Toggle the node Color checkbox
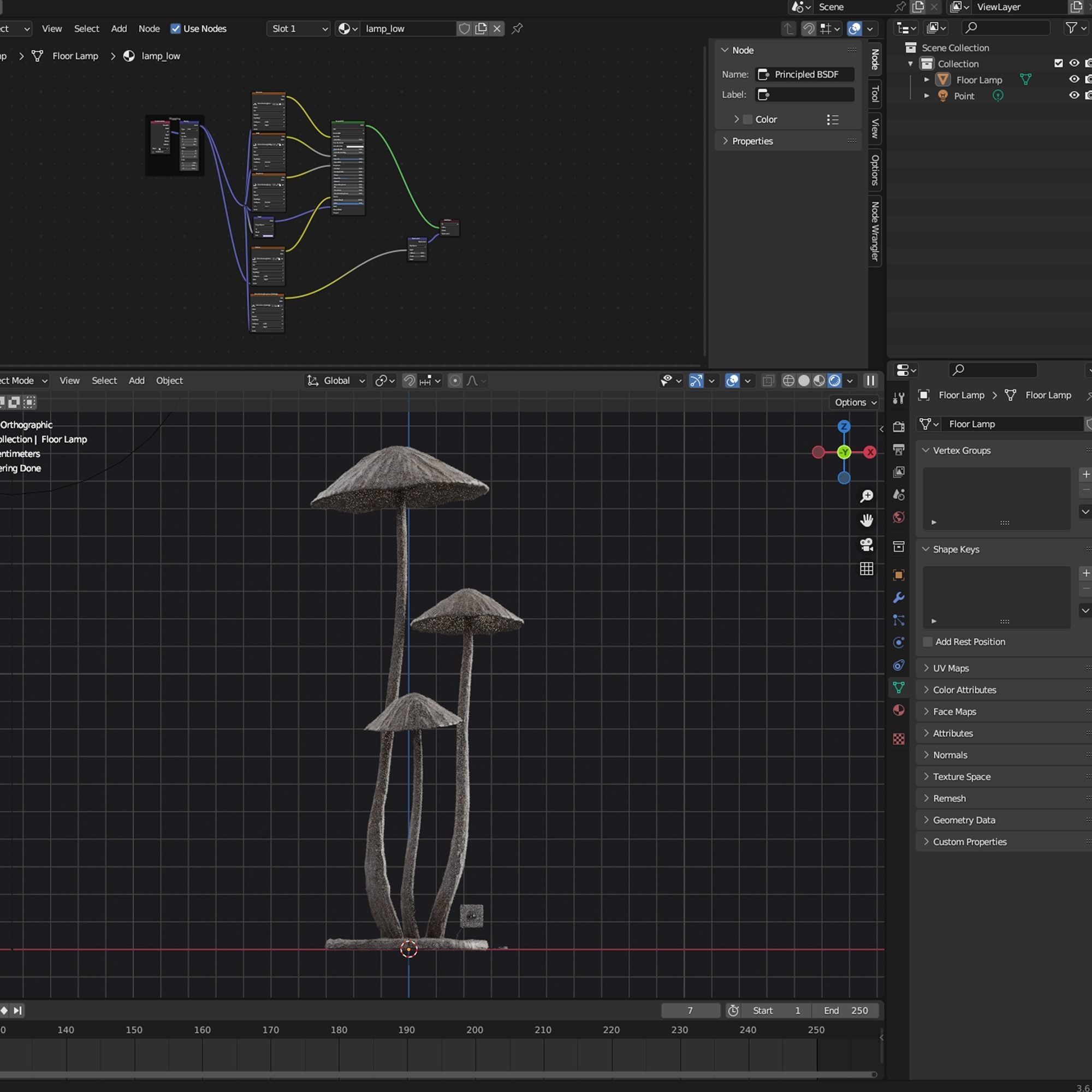The width and height of the screenshot is (1092, 1092). click(x=748, y=119)
